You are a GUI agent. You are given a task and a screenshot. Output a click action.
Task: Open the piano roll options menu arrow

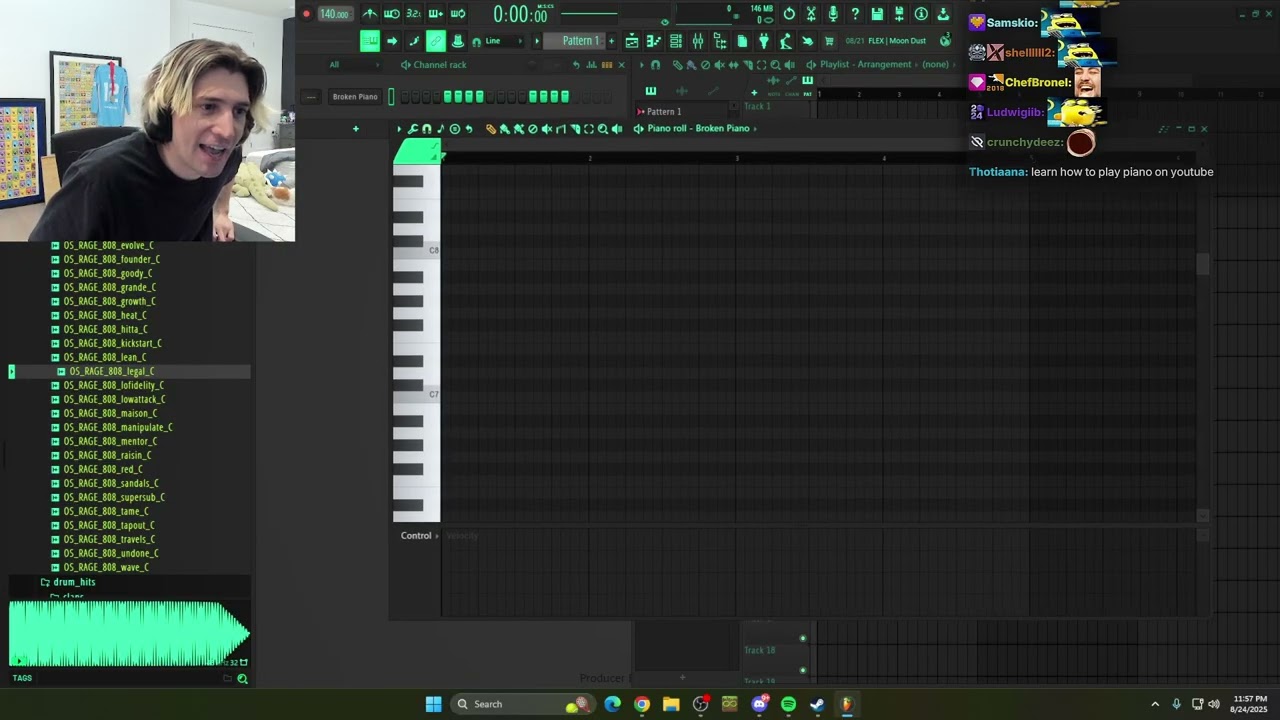tap(399, 129)
